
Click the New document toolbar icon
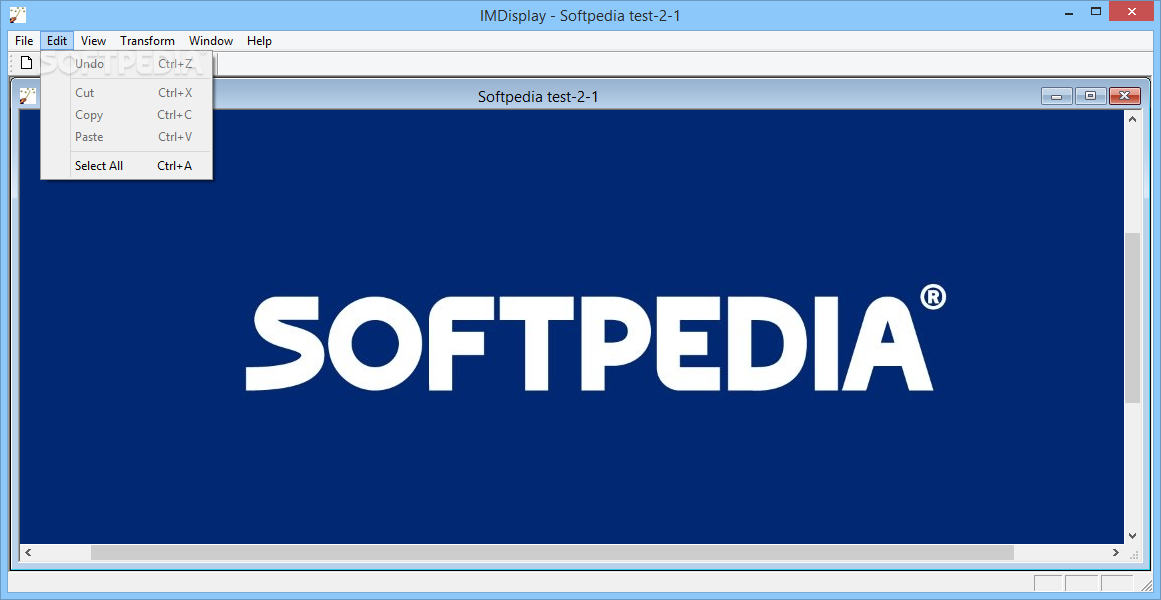[x=27, y=63]
